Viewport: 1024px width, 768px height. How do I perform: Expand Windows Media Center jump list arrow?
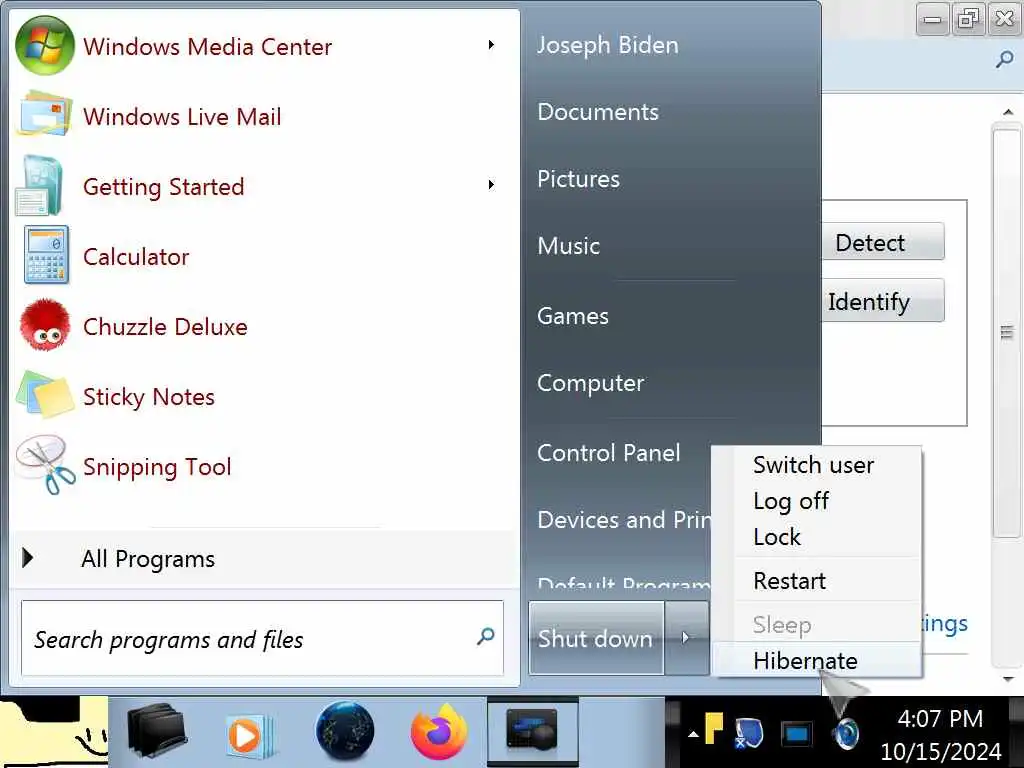[x=491, y=44]
